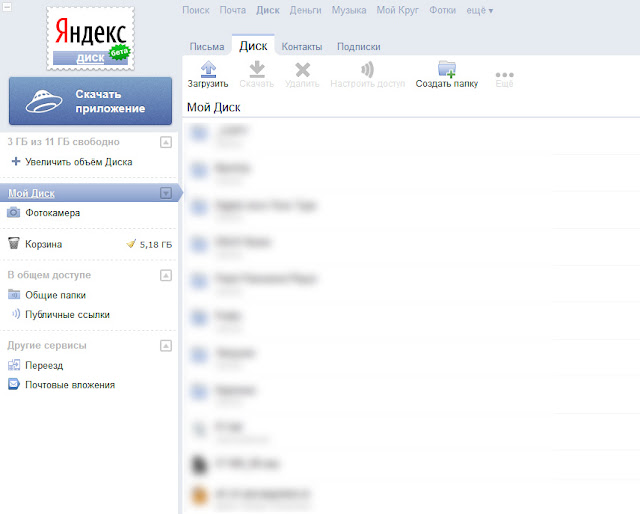Click the Фотокамера camera icon

click(13, 212)
